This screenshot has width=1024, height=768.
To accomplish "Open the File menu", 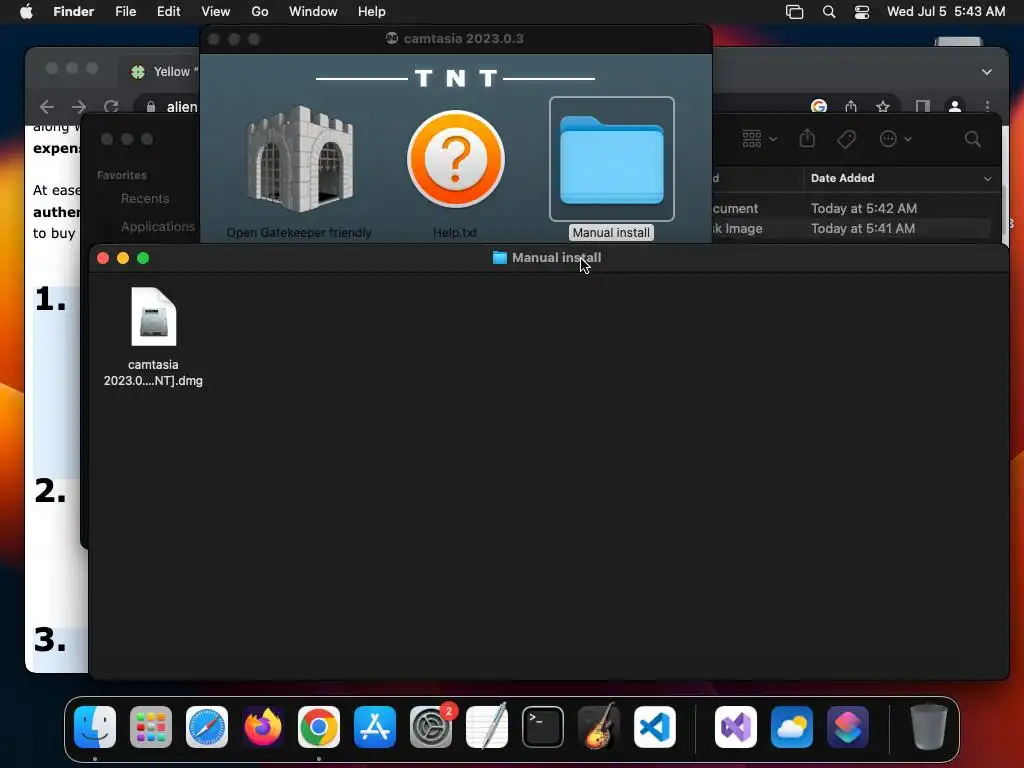I will click(125, 12).
